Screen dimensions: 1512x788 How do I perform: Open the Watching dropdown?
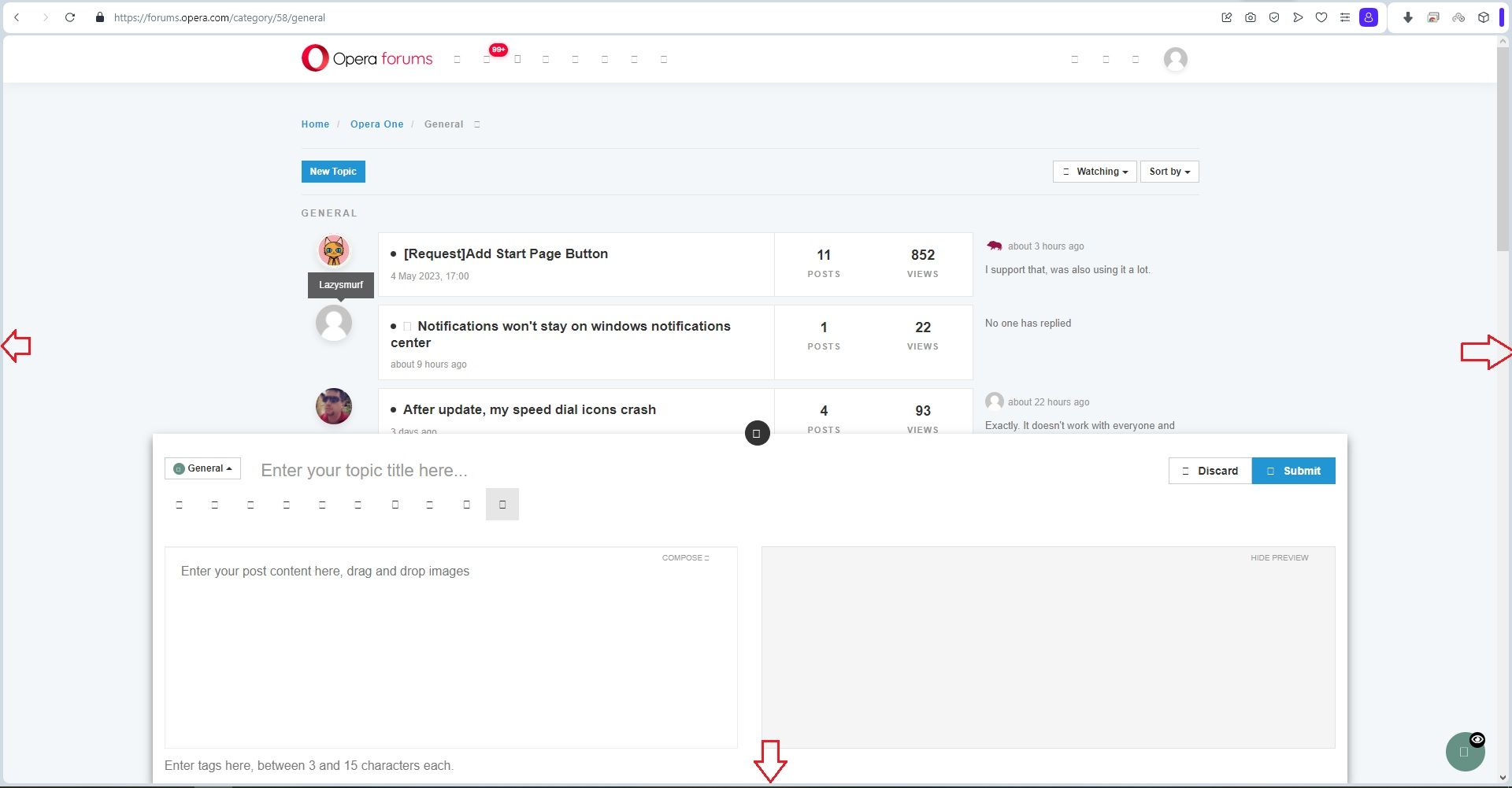pos(1095,172)
